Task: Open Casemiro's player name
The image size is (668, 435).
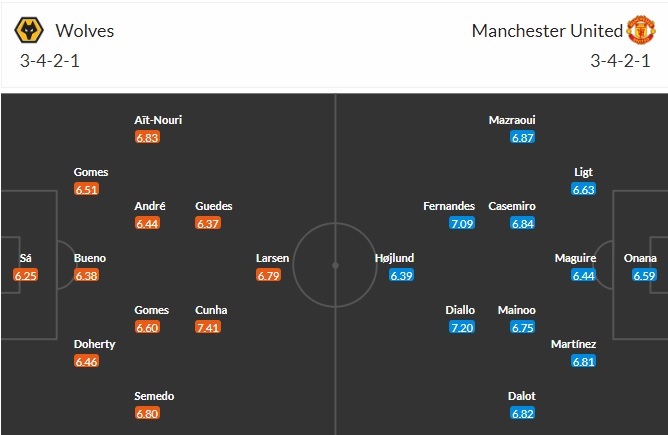Action: [512, 206]
